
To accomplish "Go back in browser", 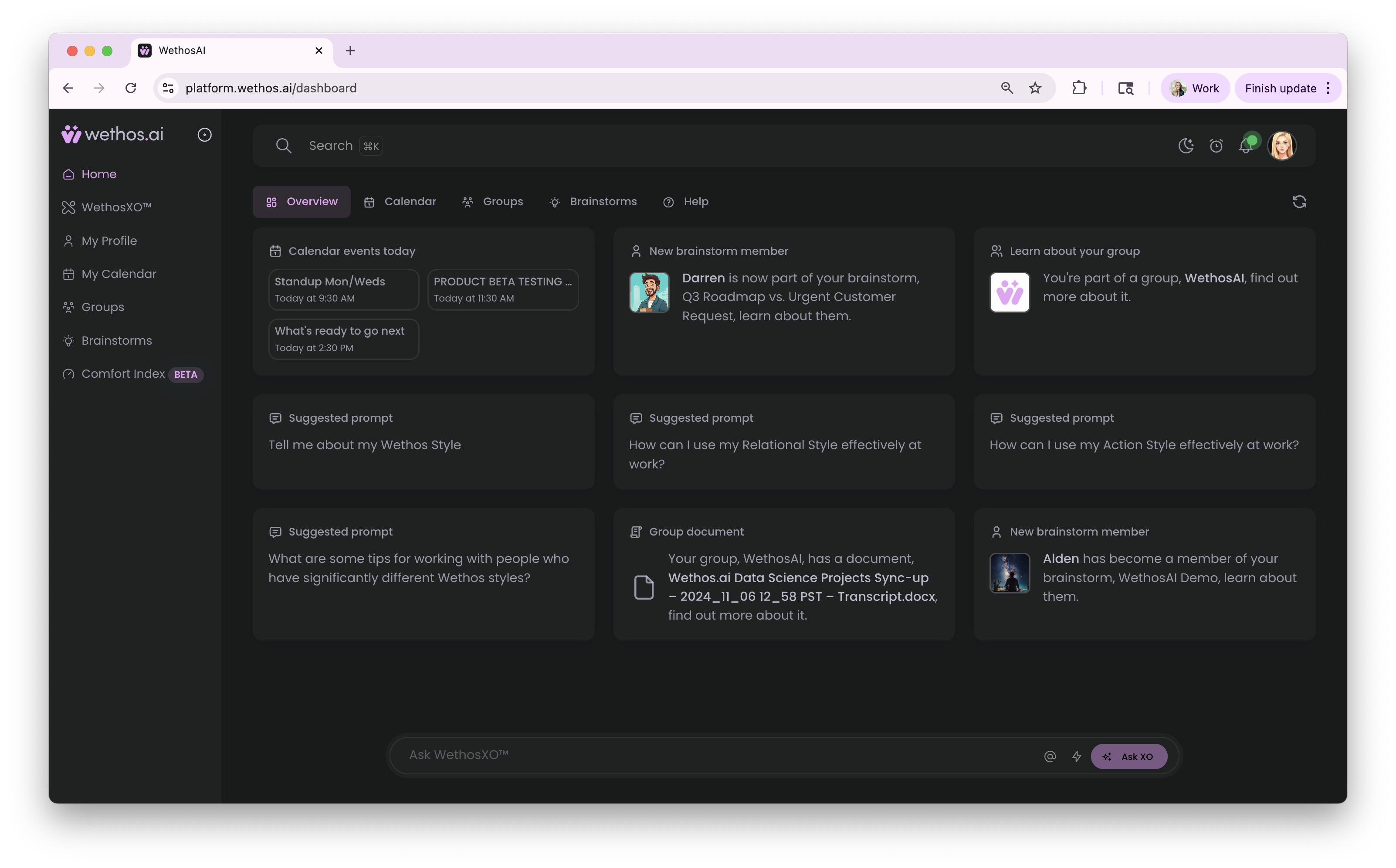I will tap(68, 88).
